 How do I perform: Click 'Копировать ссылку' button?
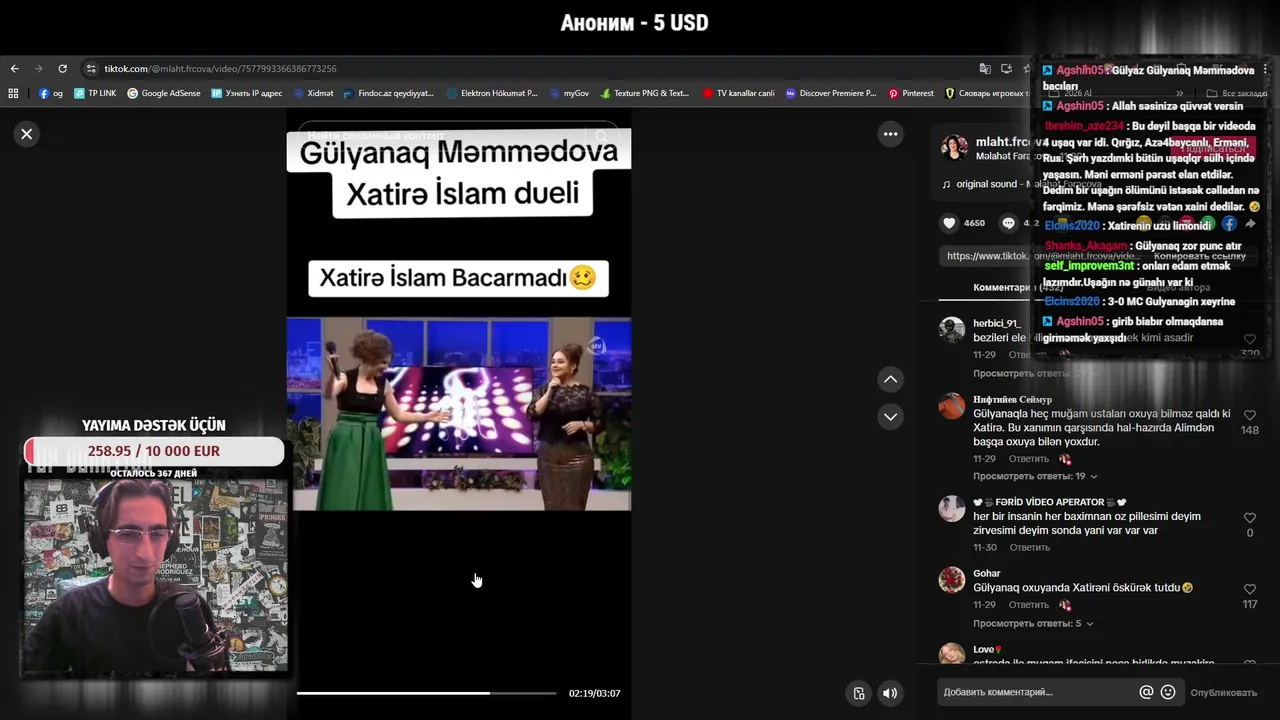pyautogui.click(x=1200, y=256)
